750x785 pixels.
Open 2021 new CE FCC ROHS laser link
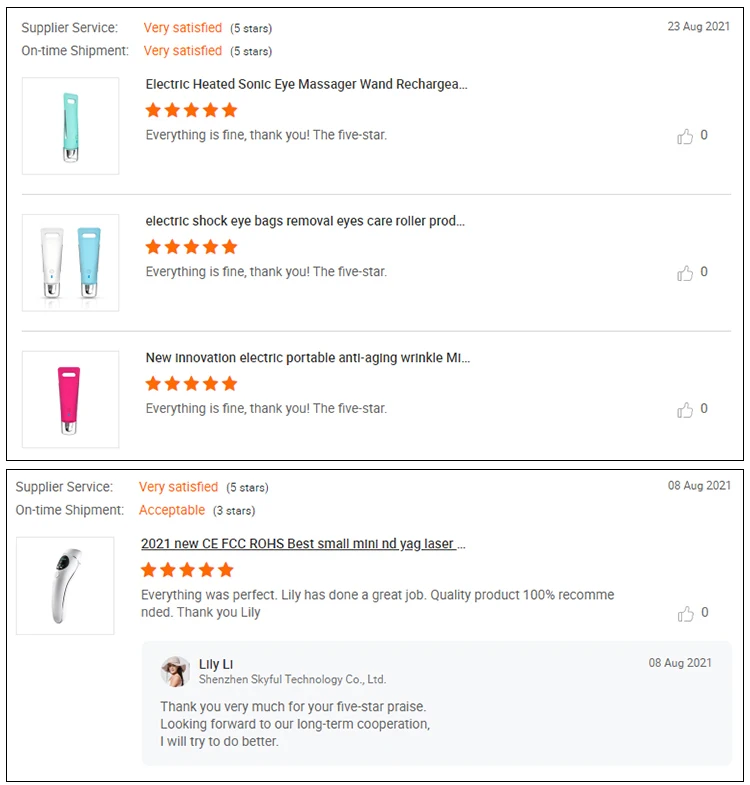click(303, 544)
